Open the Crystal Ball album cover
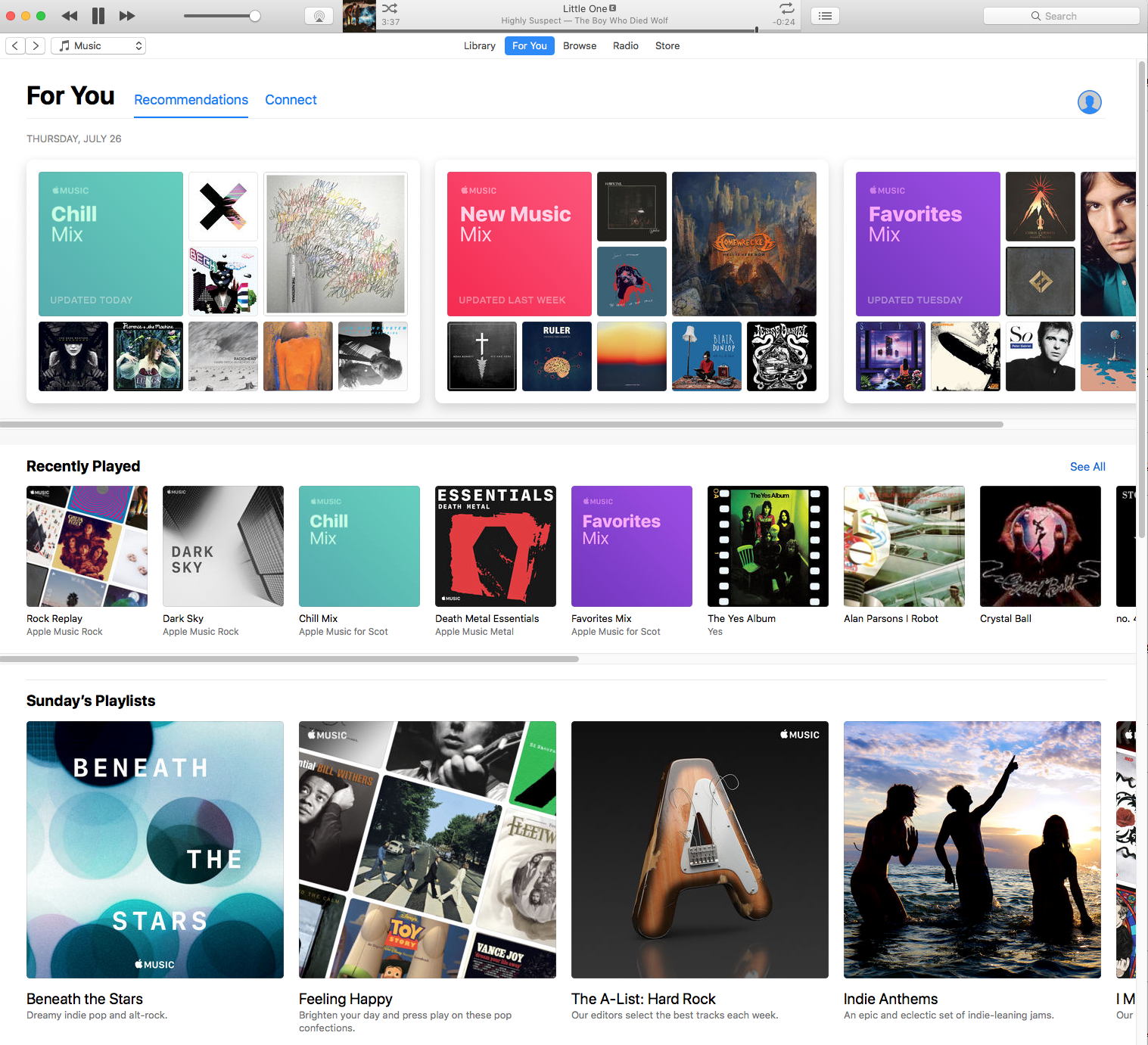This screenshot has height=1045, width=1148. [x=1041, y=546]
